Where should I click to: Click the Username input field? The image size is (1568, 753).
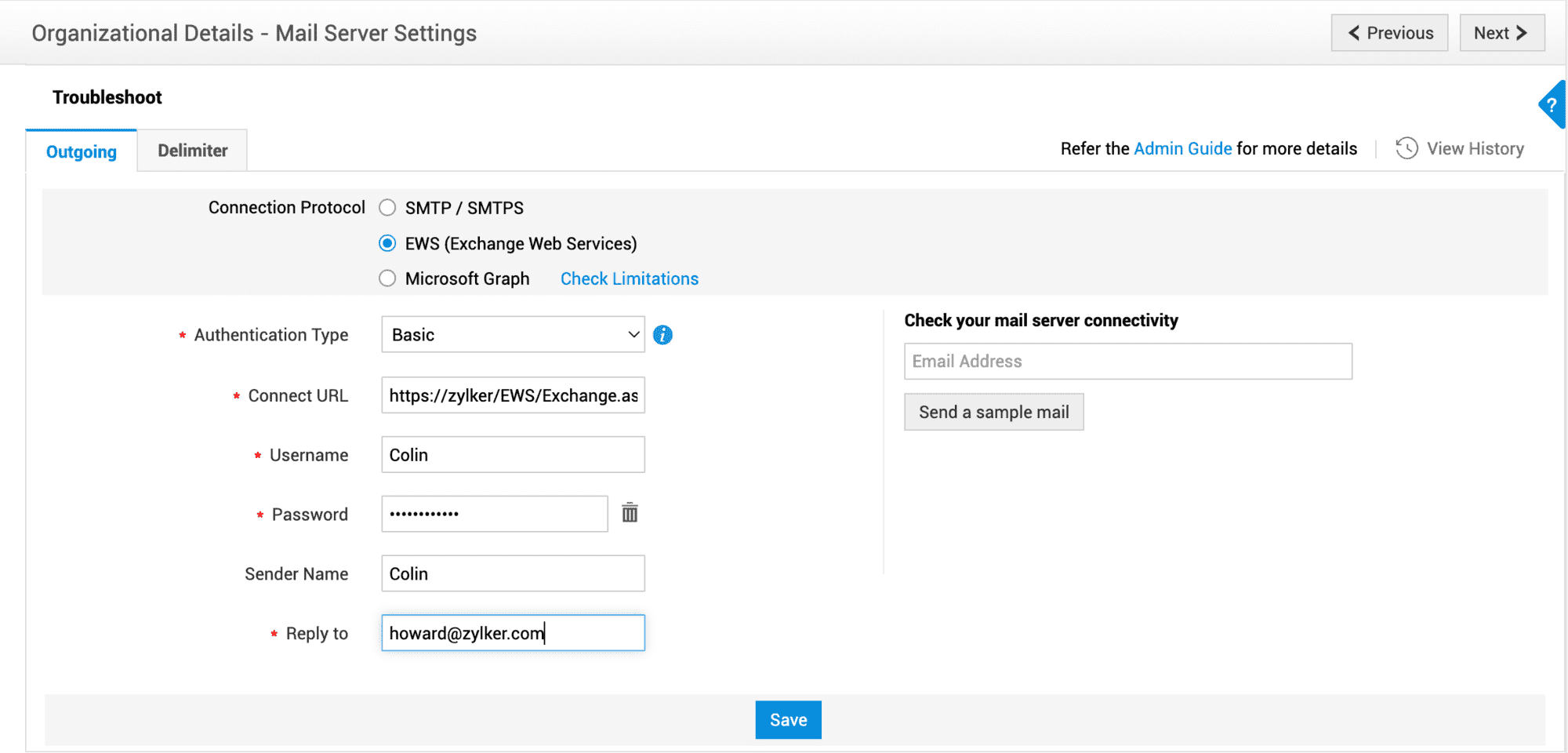513,455
